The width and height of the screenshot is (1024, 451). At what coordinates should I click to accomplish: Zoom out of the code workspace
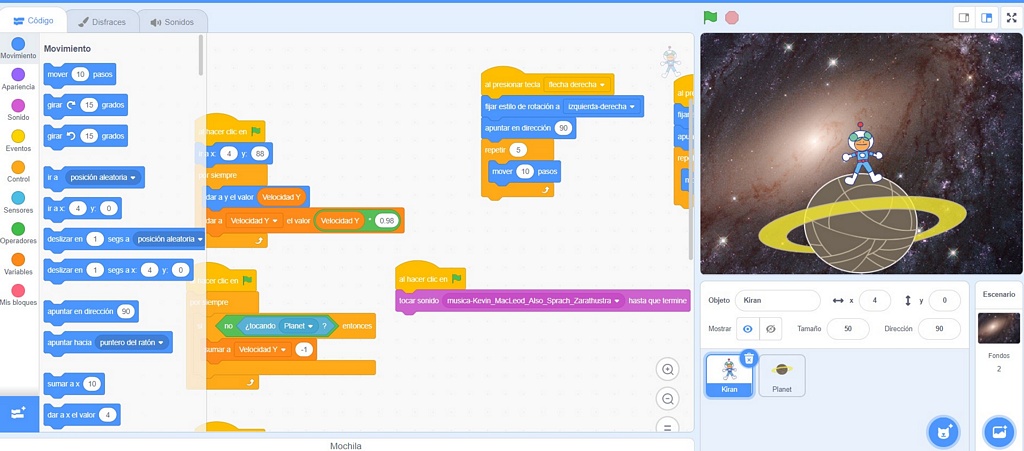tap(668, 399)
